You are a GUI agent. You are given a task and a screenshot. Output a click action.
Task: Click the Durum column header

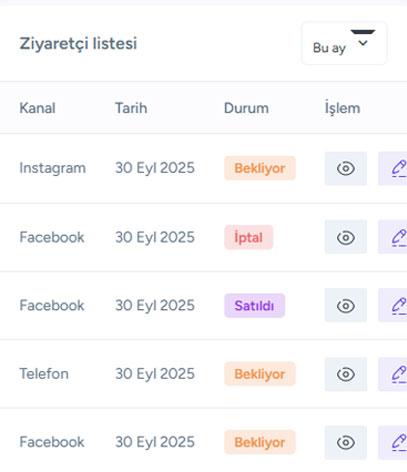click(x=246, y=108)
